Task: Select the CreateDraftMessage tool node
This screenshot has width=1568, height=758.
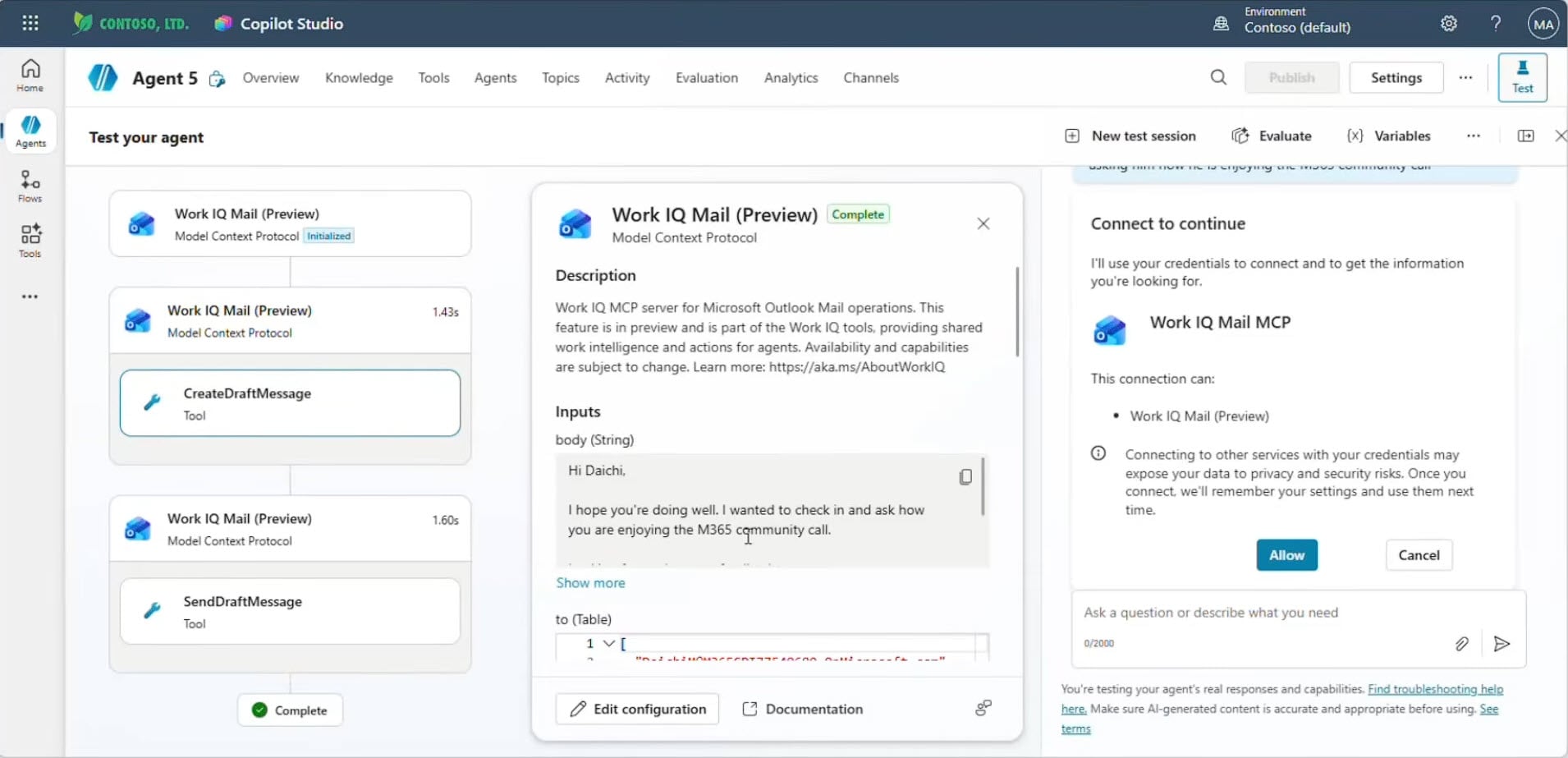Action: tap(290, 403)
